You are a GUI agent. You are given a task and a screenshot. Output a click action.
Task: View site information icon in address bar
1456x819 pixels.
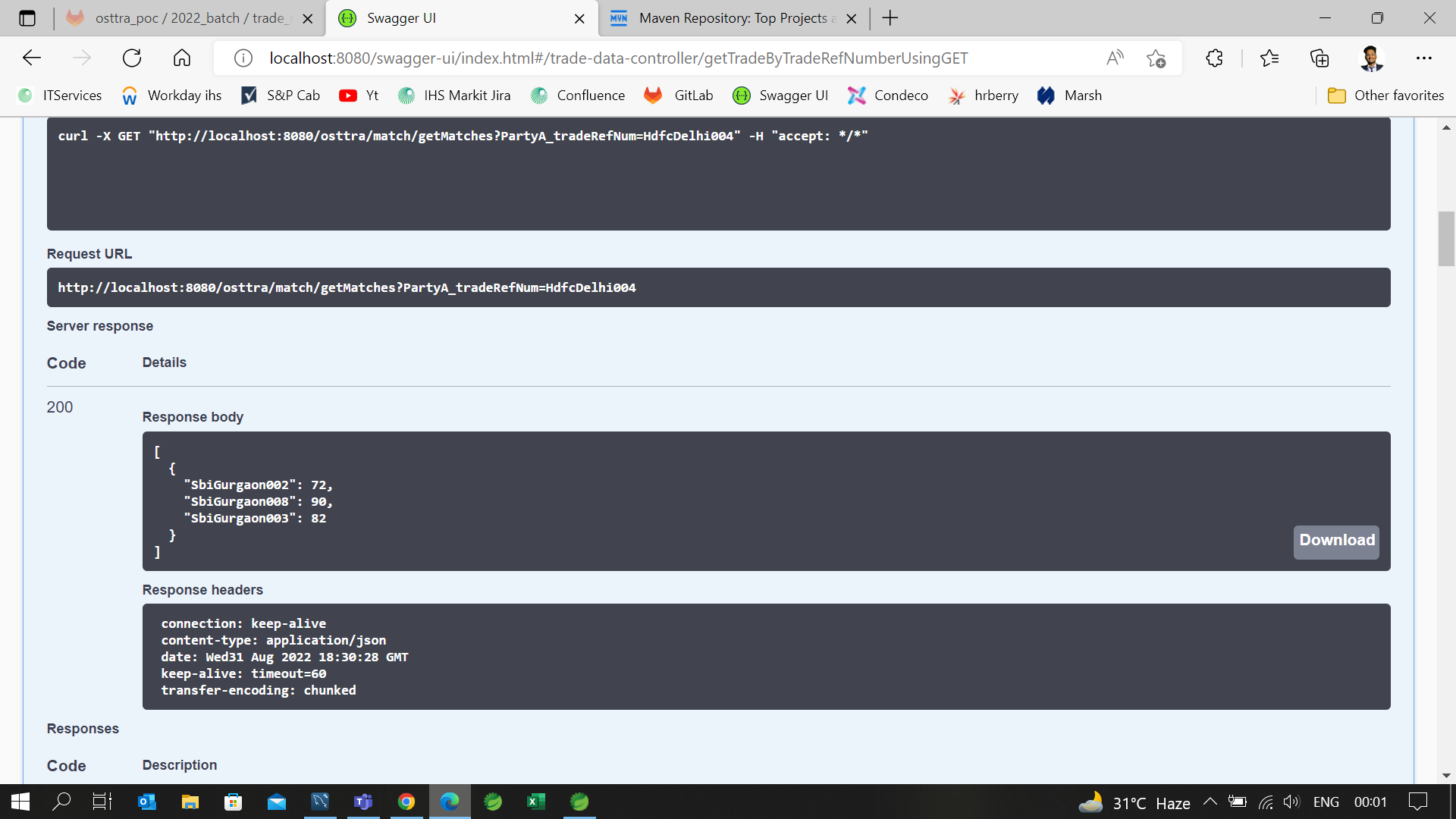(x=243, y=58)
